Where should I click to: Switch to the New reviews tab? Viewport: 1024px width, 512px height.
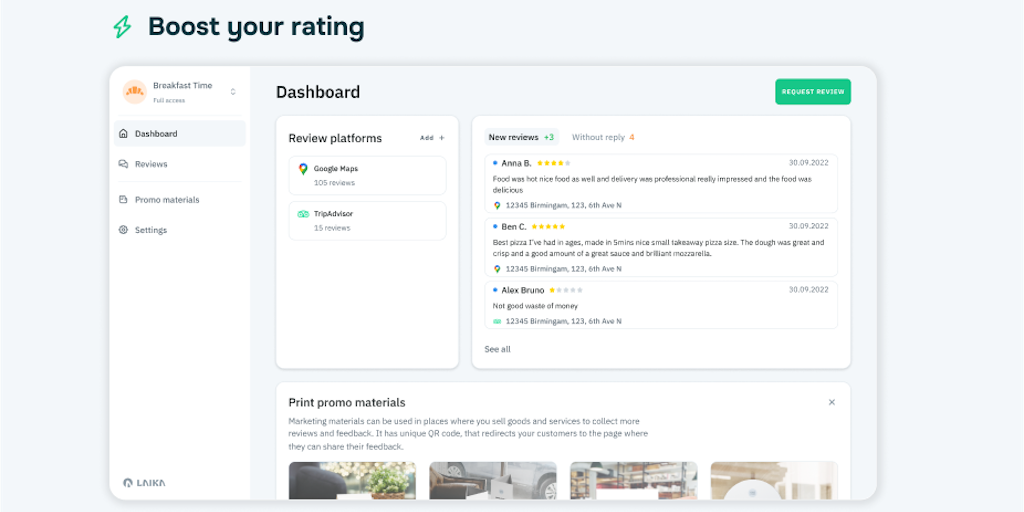pos(520,137)
